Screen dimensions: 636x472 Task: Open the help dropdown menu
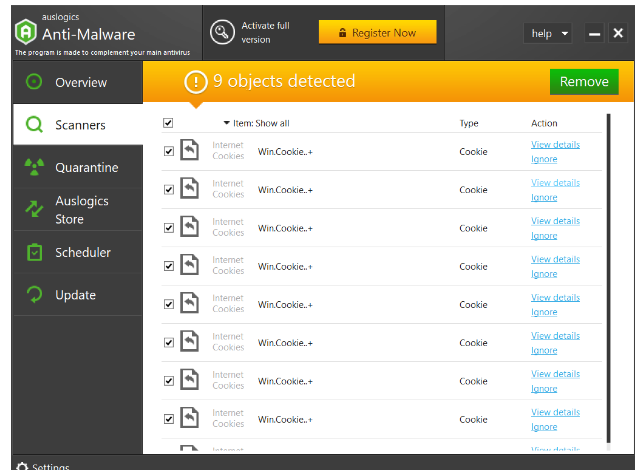548,33
